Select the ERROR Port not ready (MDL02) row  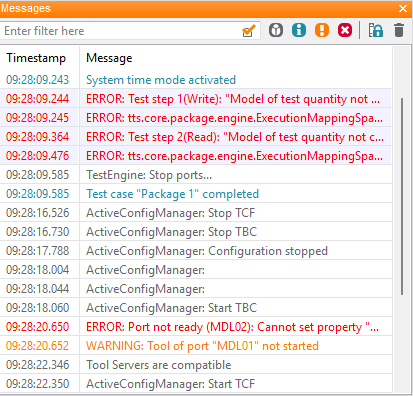pyautogui.click(x=196, y=327)
